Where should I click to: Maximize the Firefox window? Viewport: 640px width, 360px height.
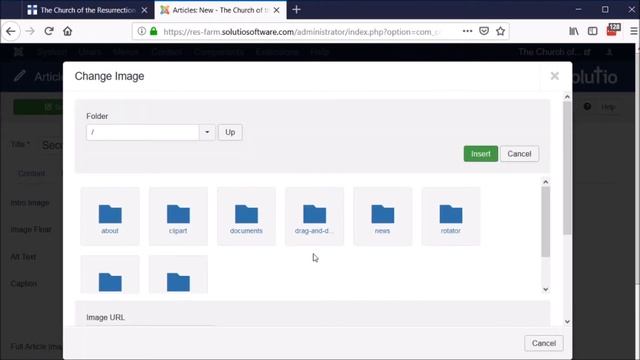click(x=605, y=9)
